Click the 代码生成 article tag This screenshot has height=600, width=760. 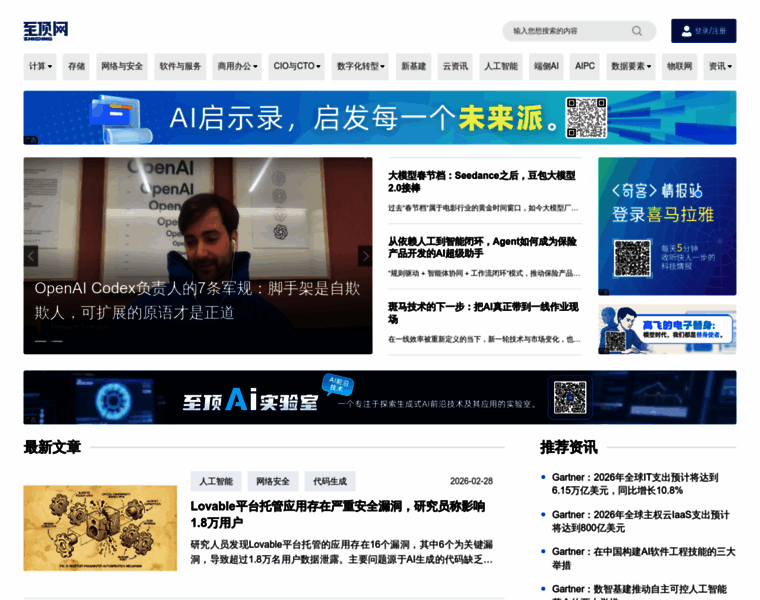pyautogui.click(x=330, y=481)
